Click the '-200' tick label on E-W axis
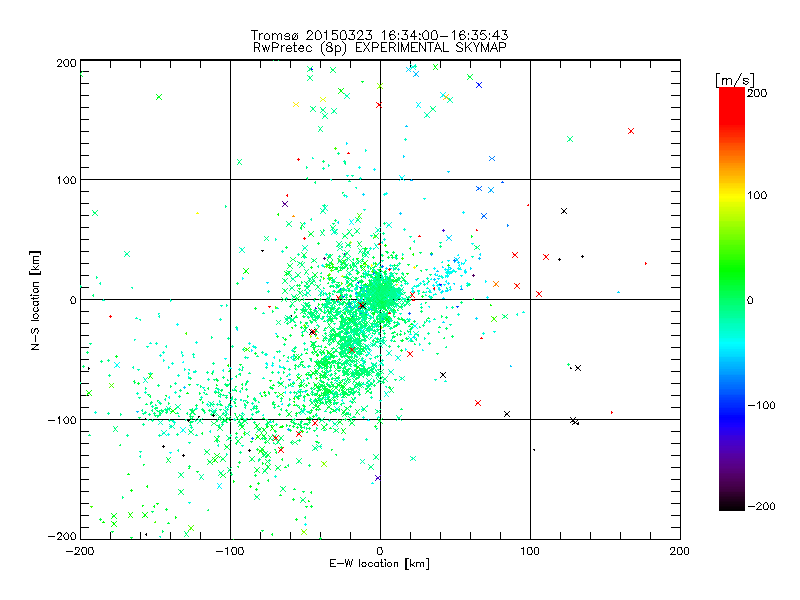The width and height of the screenshot is (800, 600). click(x=80, y=551)
